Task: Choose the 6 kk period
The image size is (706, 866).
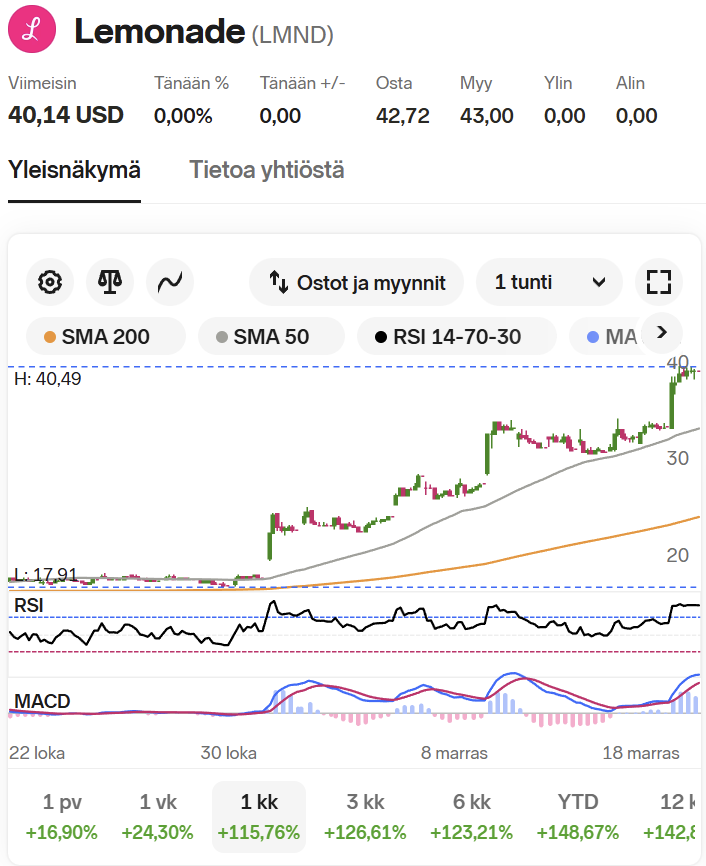Action: (x=471, y=816)
